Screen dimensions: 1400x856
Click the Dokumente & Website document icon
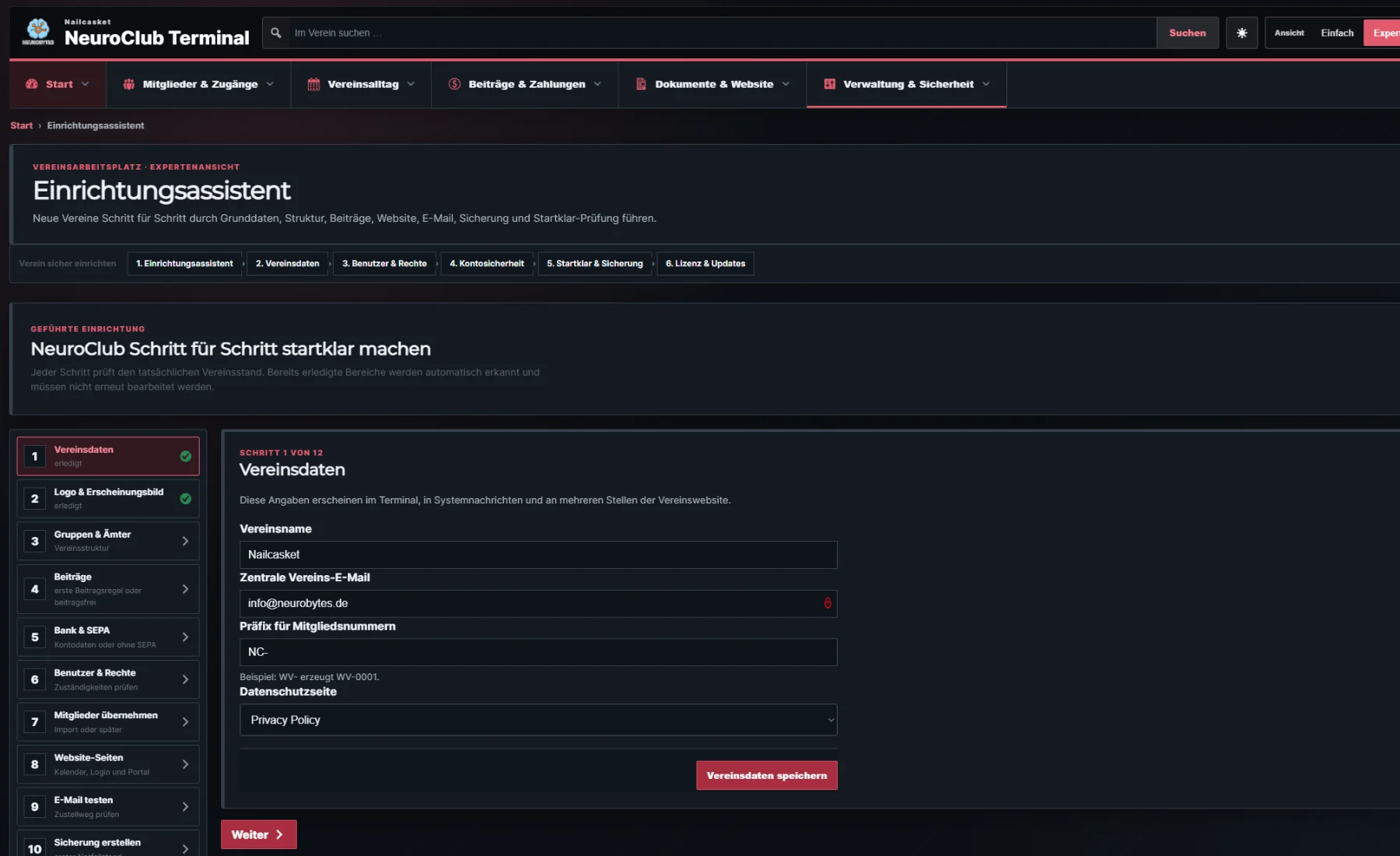[x=641, y=84]
